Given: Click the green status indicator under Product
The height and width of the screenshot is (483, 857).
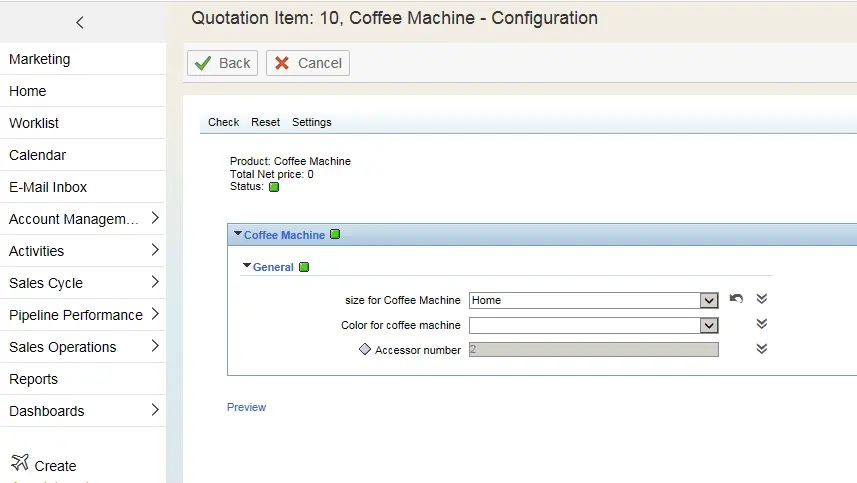Looking at the screenshot, I should click(x=274, y=187).
